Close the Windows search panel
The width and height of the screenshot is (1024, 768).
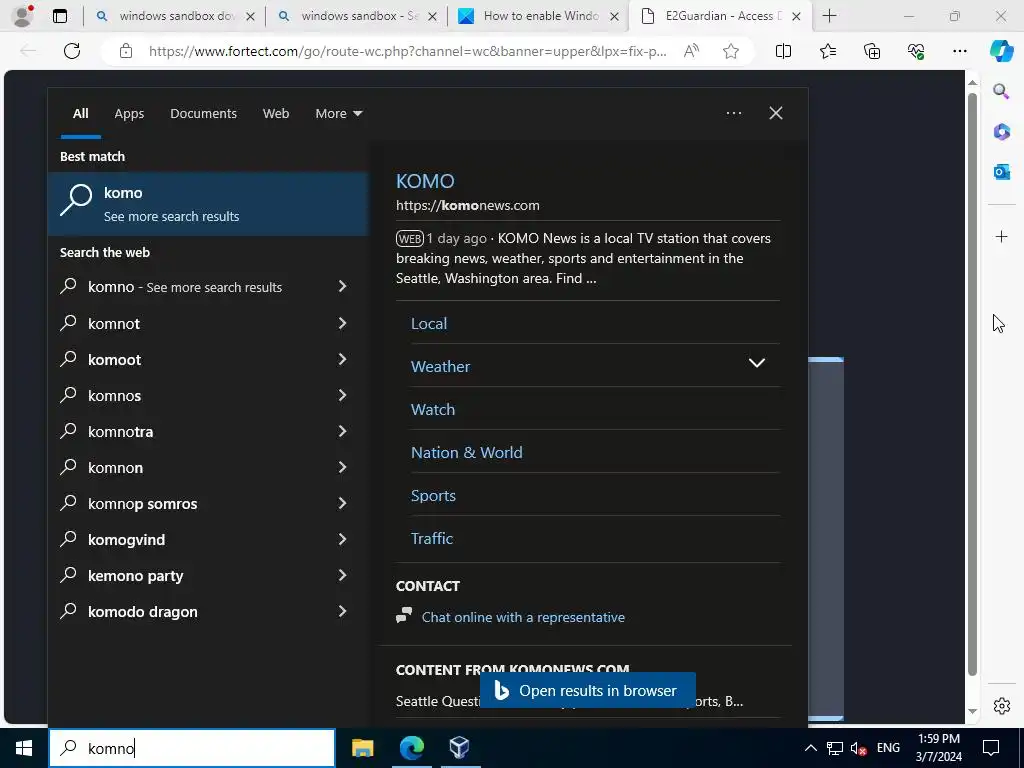[x=775, y=113]
